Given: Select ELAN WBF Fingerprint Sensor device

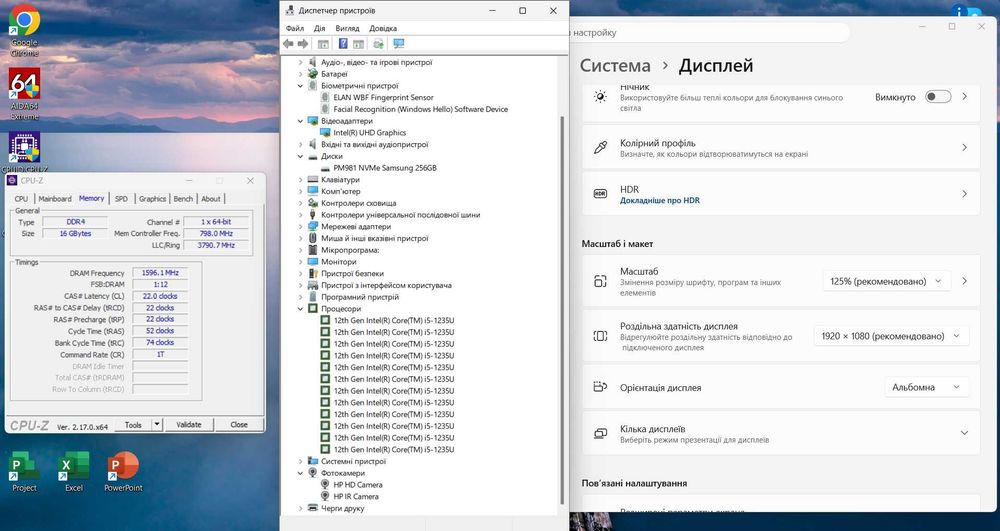Looking at the screenshot, I should click(x=383, y=98).
